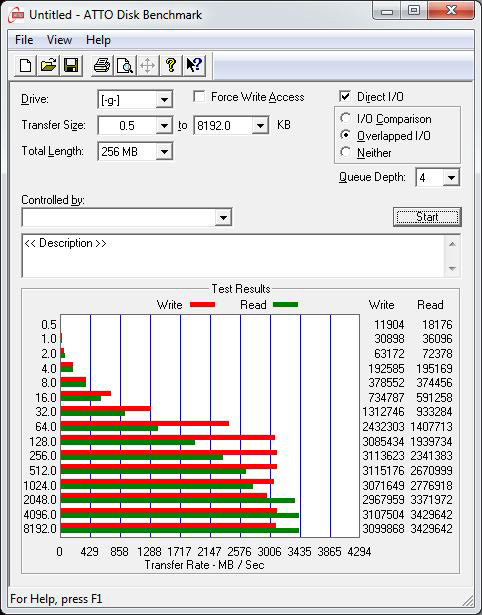Select the I/O Comparison radio option

tap(346, 118)
